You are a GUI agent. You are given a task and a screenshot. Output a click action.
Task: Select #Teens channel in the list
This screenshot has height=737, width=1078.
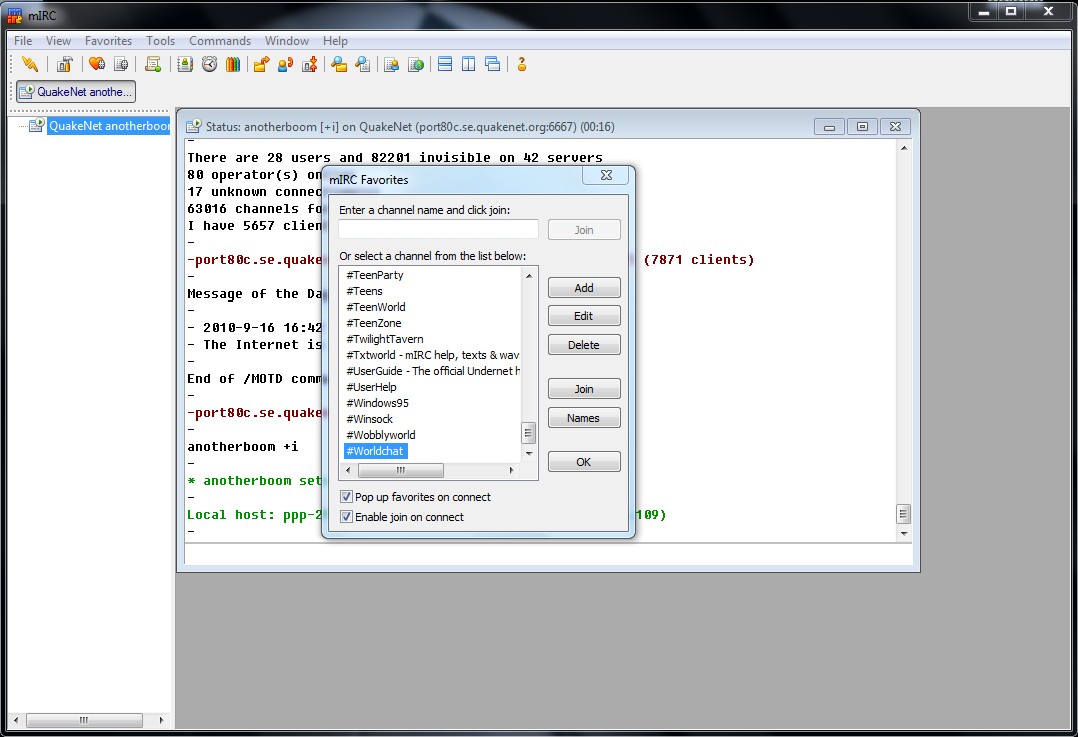pos(364,291)
